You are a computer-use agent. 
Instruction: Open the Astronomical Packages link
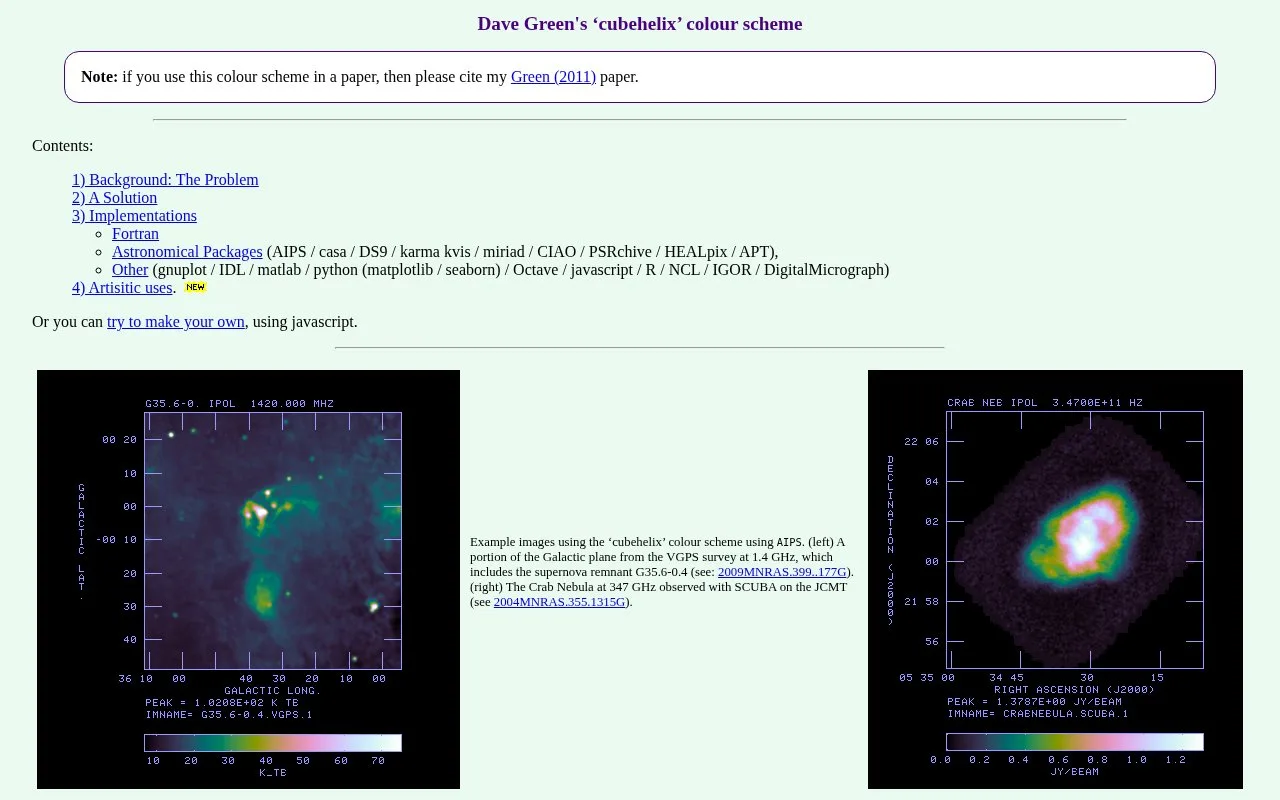pyautogui.click(x=187, y=252)
